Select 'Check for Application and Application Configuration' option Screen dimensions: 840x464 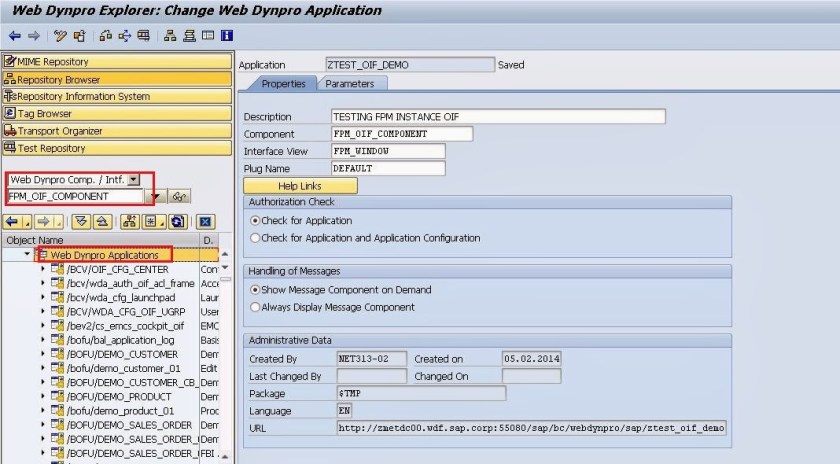tap(255, 238)
